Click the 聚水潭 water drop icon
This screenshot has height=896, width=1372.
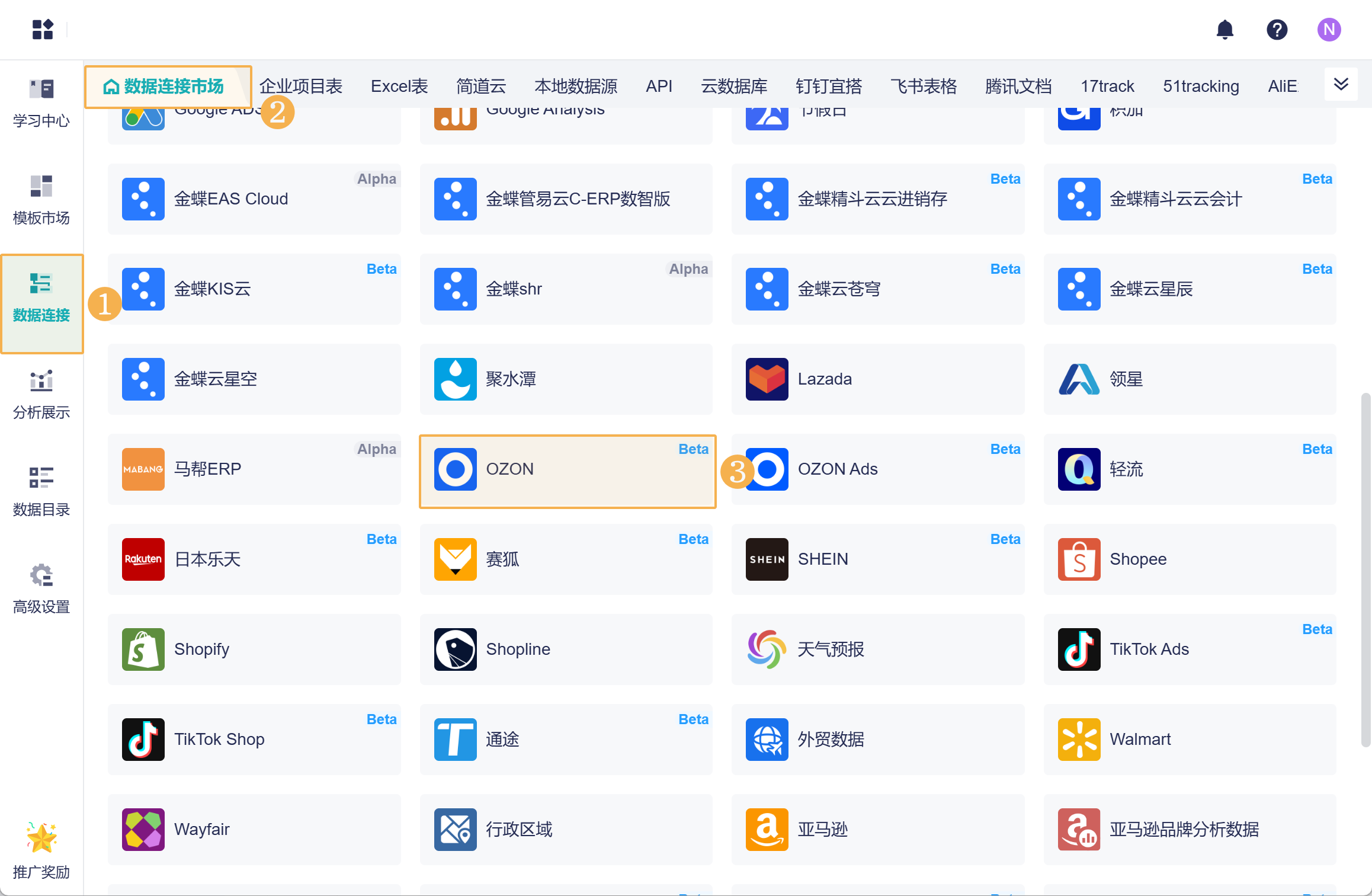coord(456,379)
